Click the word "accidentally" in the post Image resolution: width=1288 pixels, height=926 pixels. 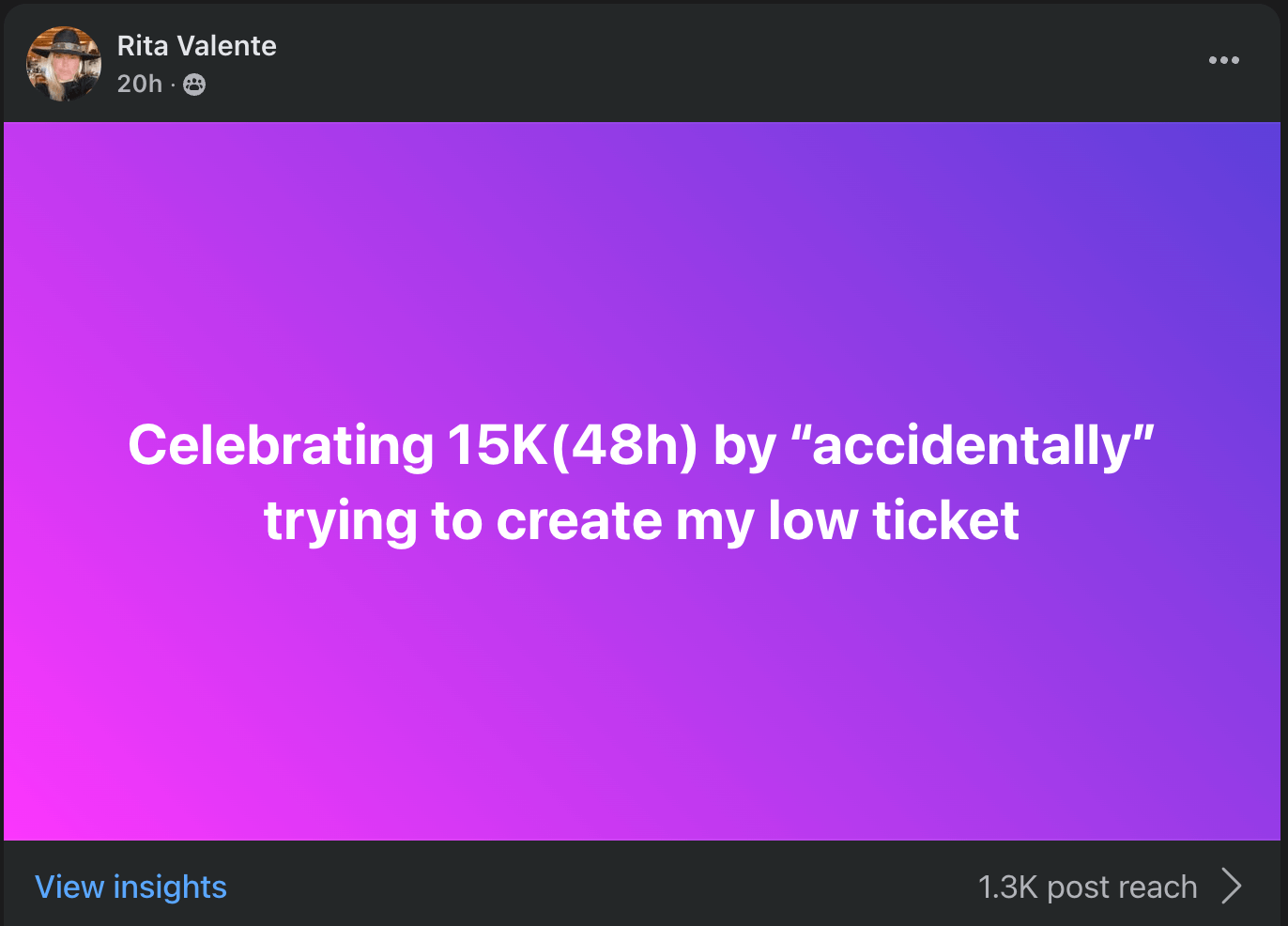tap(972, 445)
